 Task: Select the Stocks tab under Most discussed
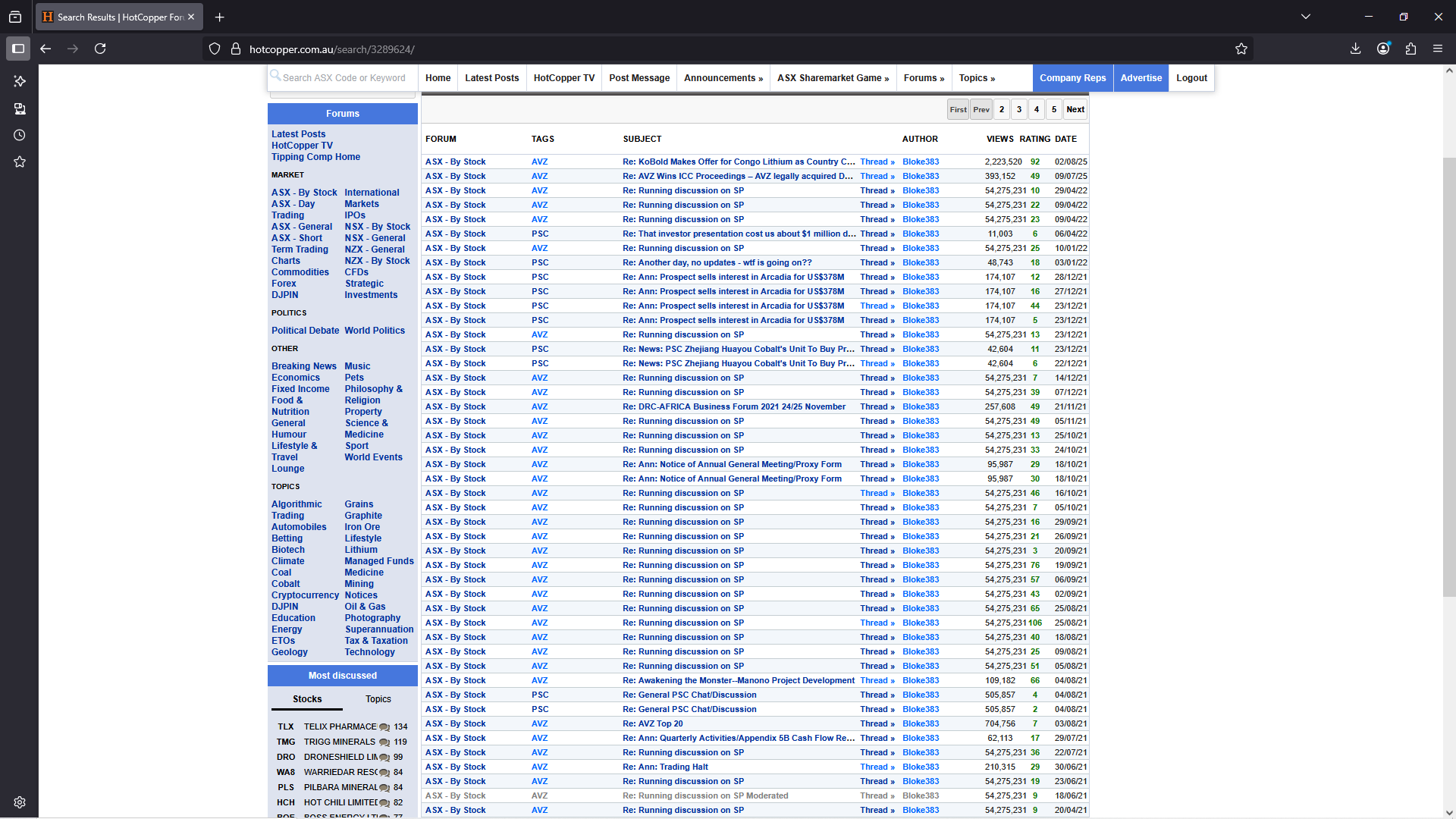click(x=307, y=699)
